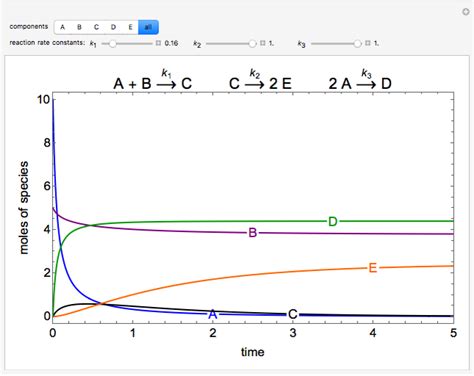The height and width of the screenshot is (376, 474).
Task: Select component C button
Action: tap(96, 27)
